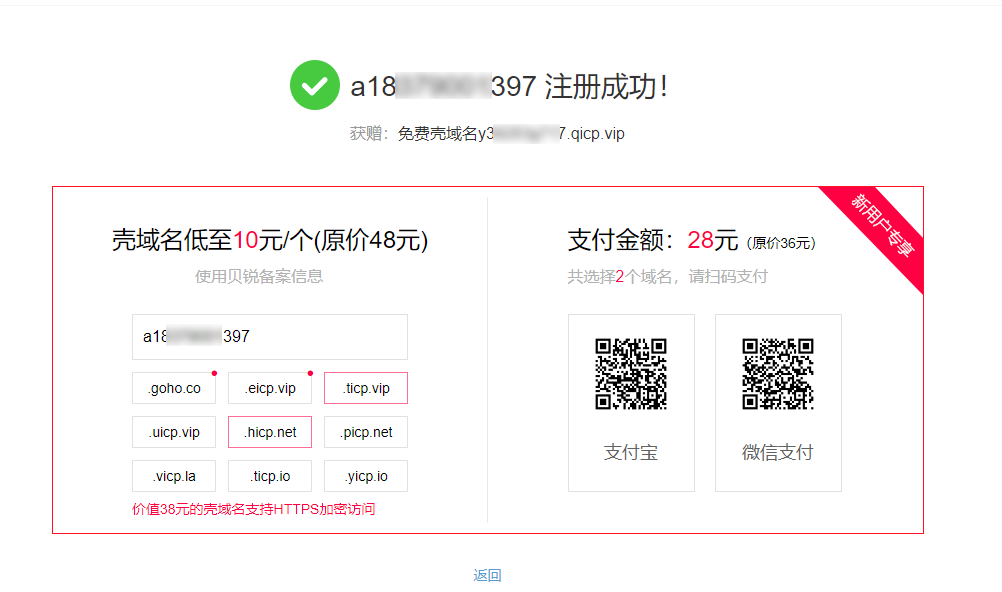
Task: Select the .uicp.vip domain suffix
Action: [174, 432]
